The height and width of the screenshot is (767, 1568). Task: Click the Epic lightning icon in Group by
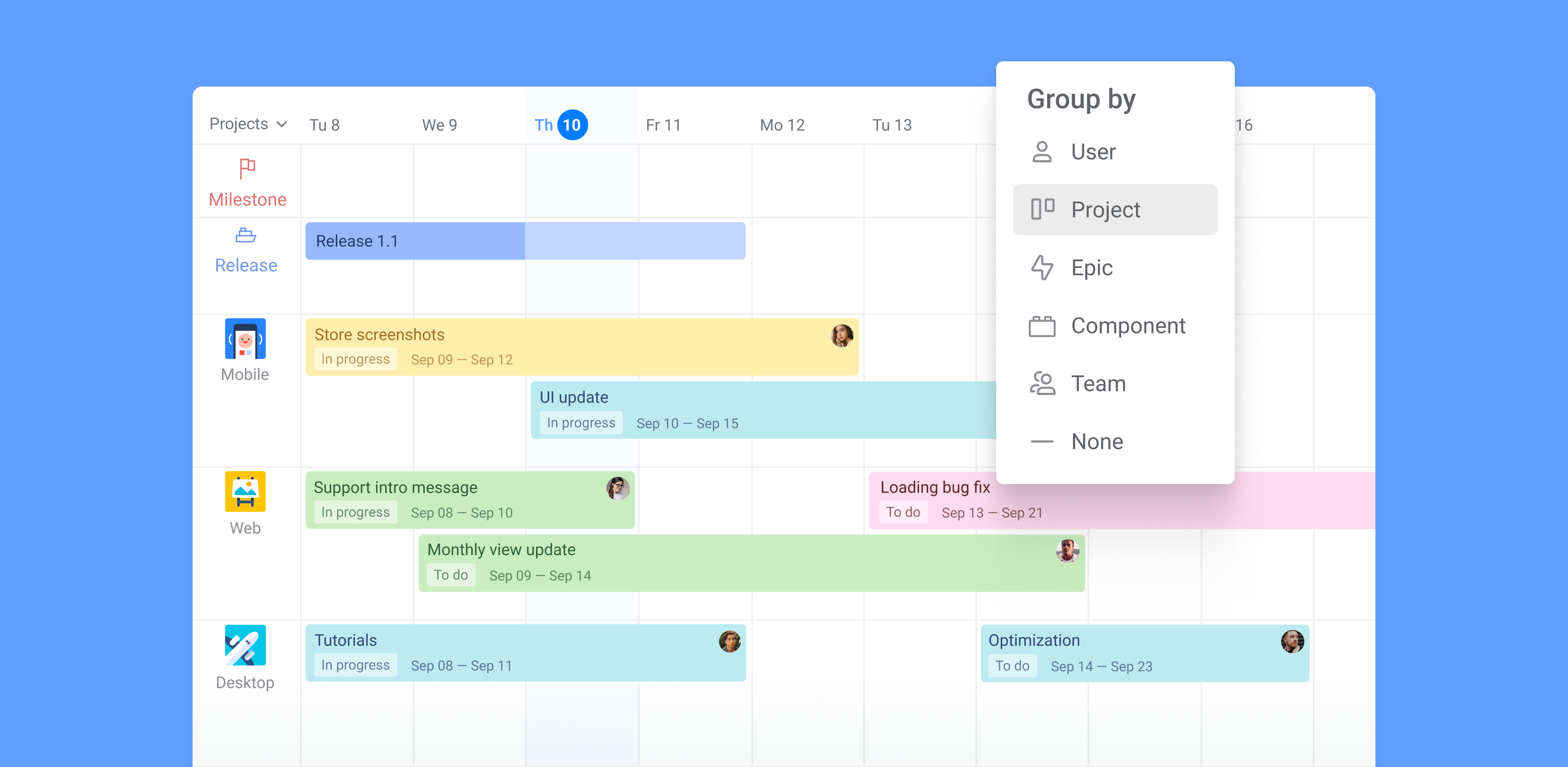click(1042, 267)
